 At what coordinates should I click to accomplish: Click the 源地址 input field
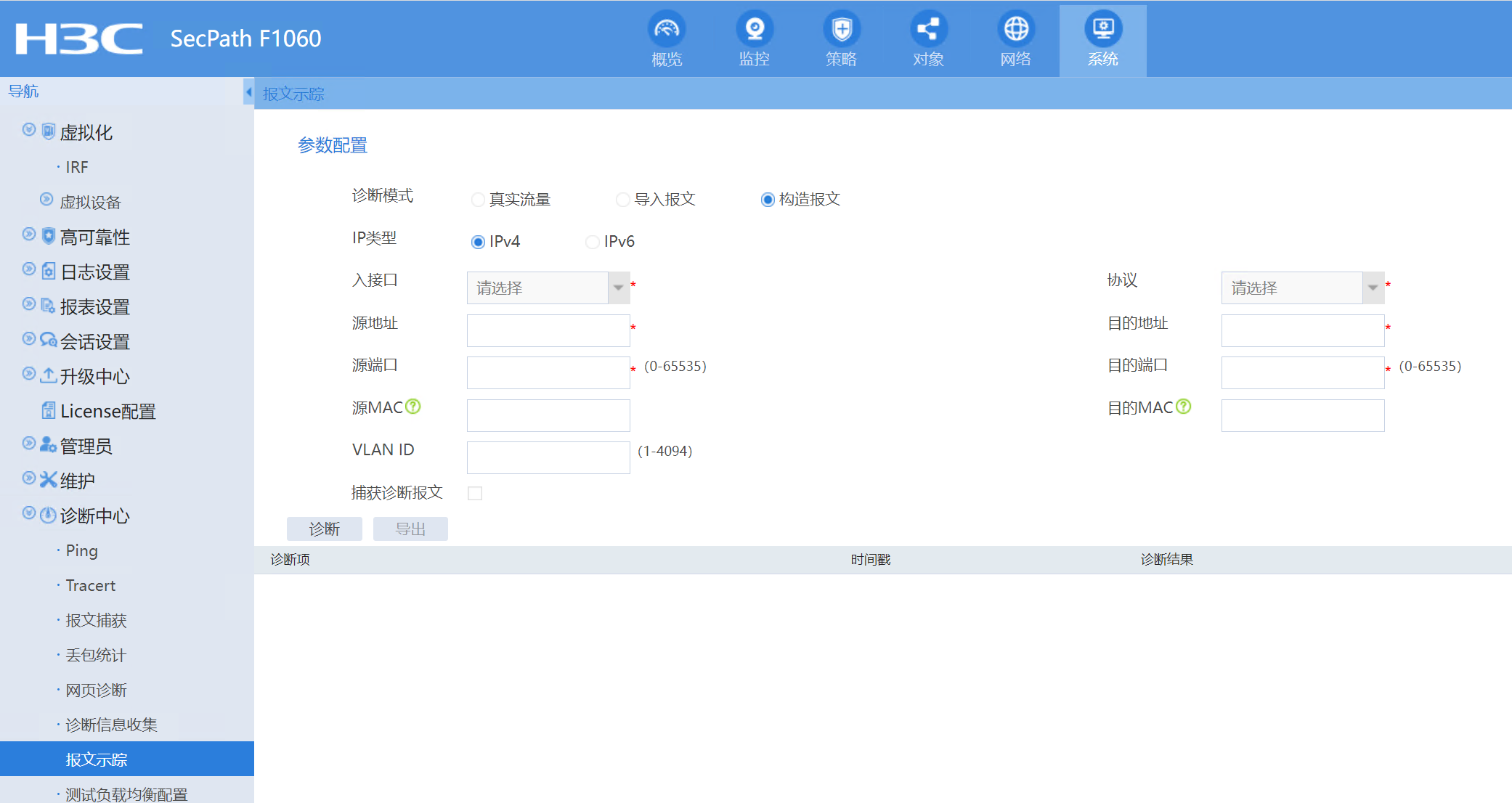[x=548, y=330]
